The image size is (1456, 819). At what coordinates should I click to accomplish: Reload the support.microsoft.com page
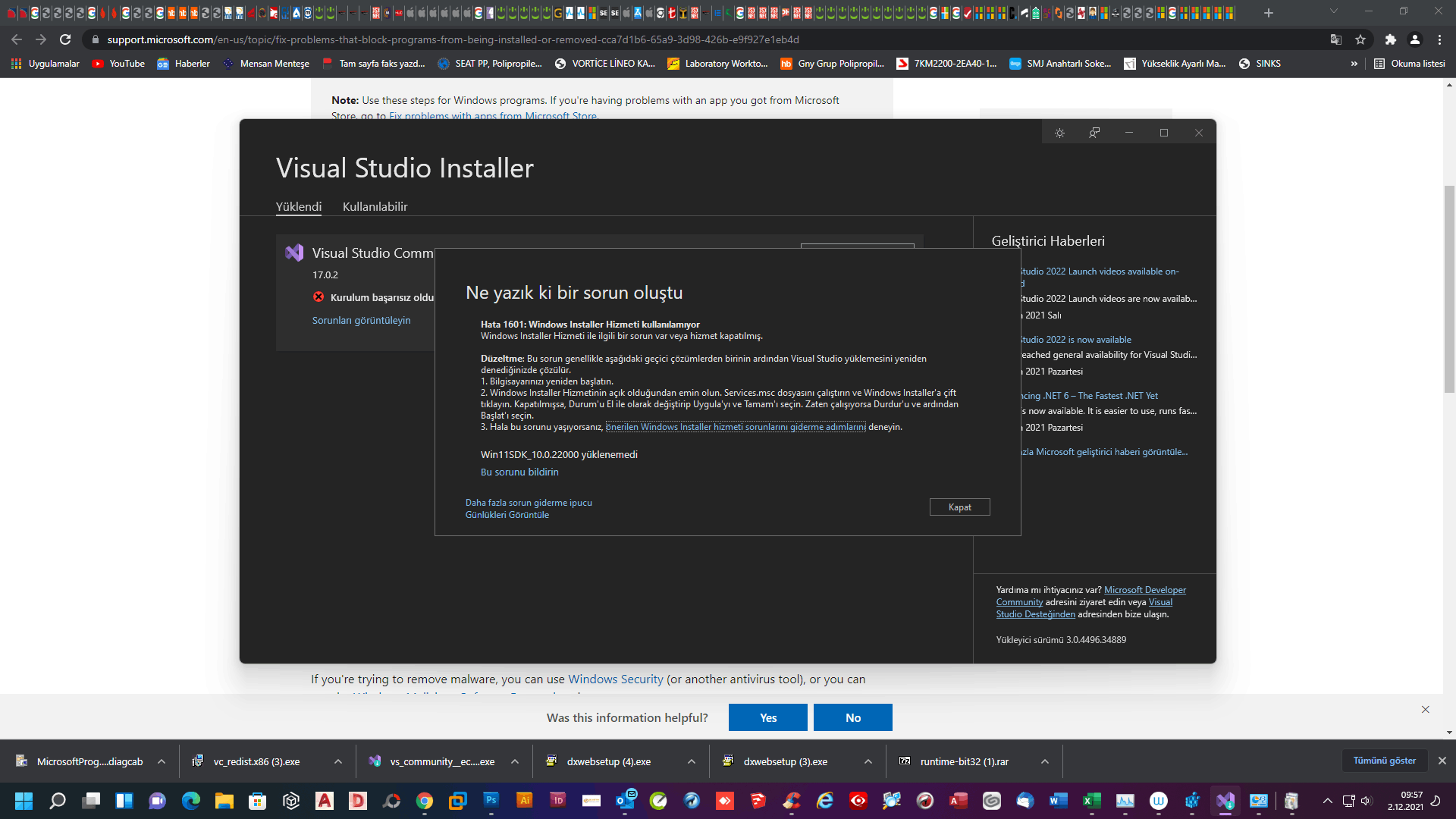point(65,39)
